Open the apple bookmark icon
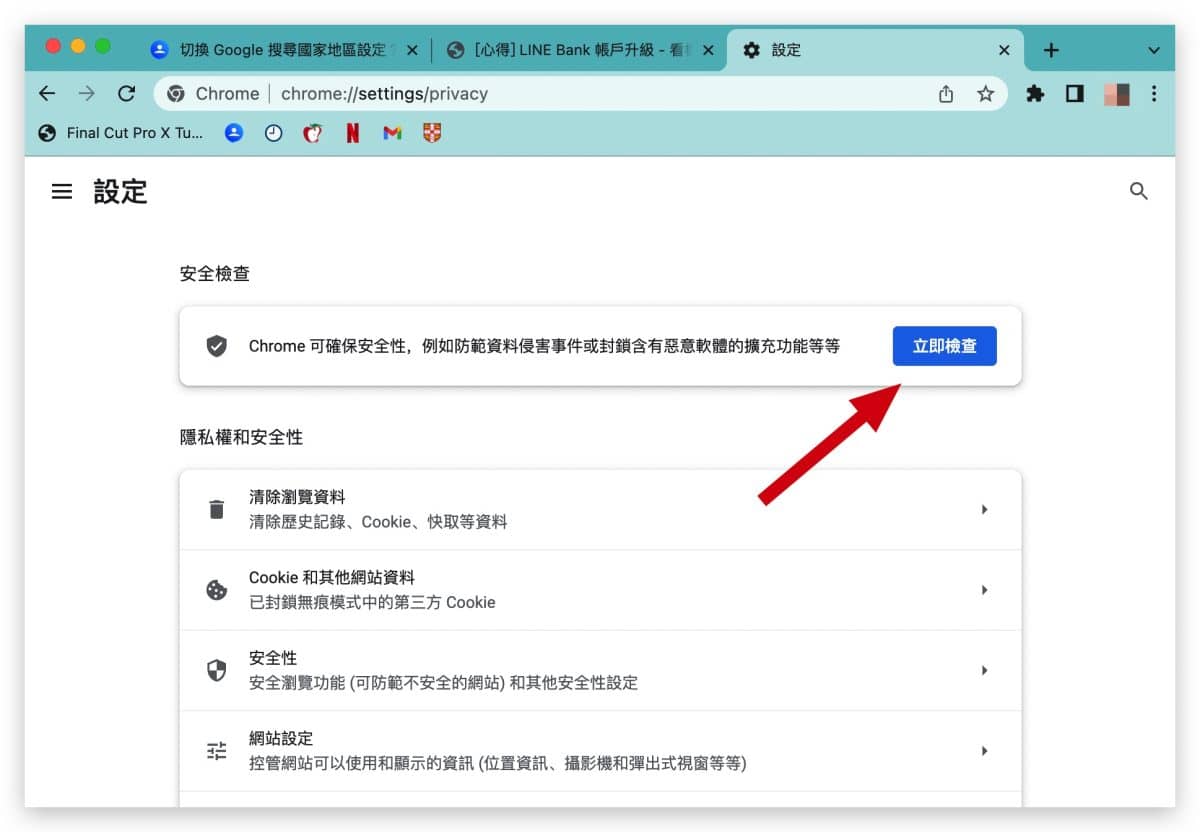This screenshot has width=1200, height=832. coord(313,132)
